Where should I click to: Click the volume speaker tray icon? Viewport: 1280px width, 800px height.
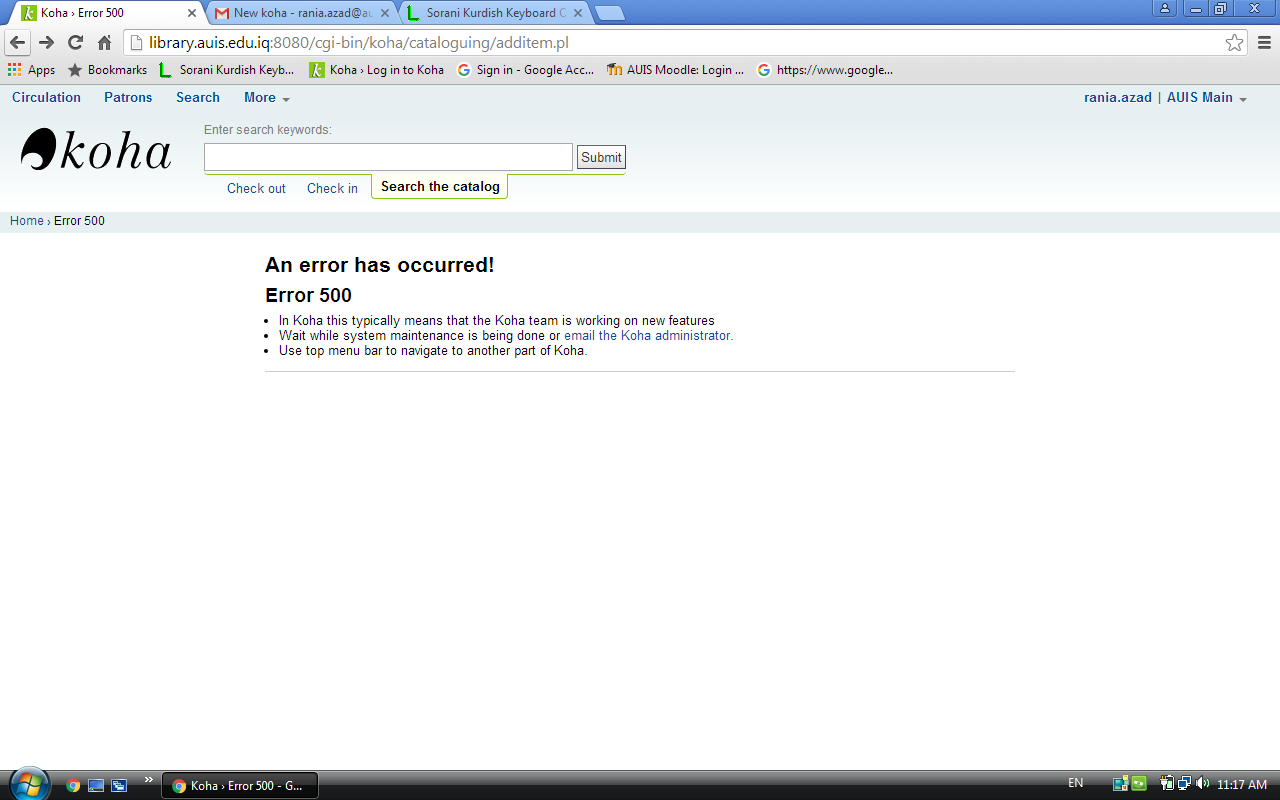(x=1201, y=784)
